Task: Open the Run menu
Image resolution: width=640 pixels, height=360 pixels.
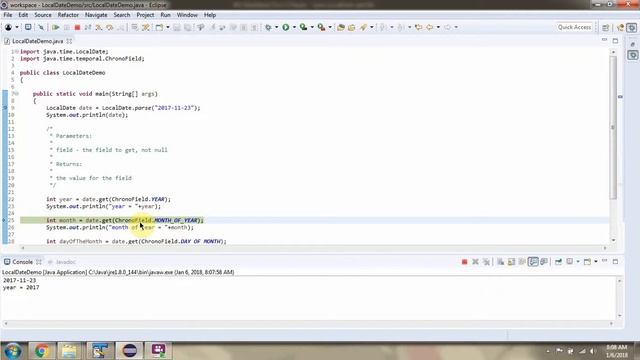Action: coord(165,15)
